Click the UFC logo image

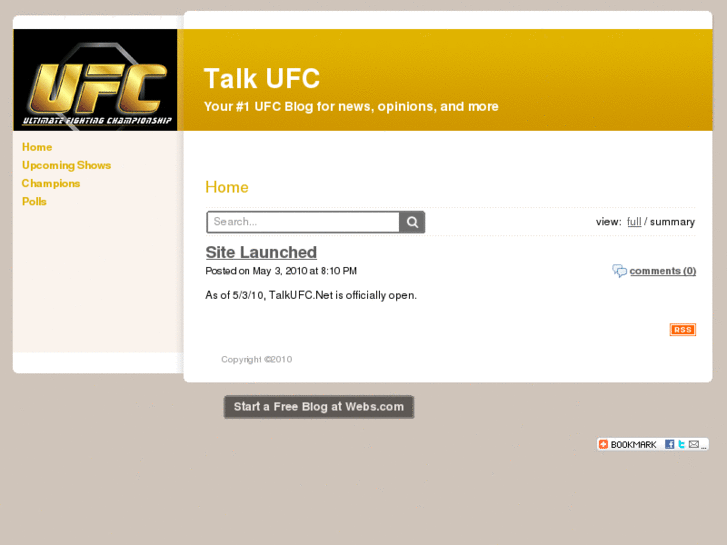click(x=95, y=80)
